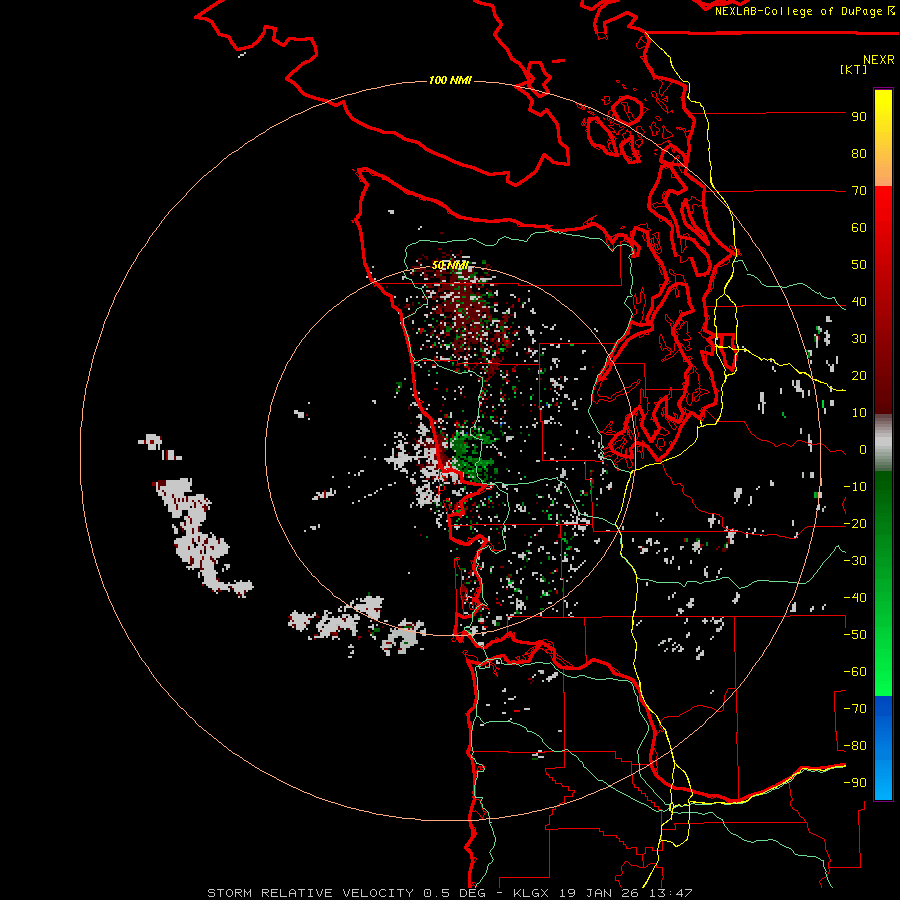Click the positive 80 scale value
Viewport: 900px width, 900px height.
[x=859, y=154]
